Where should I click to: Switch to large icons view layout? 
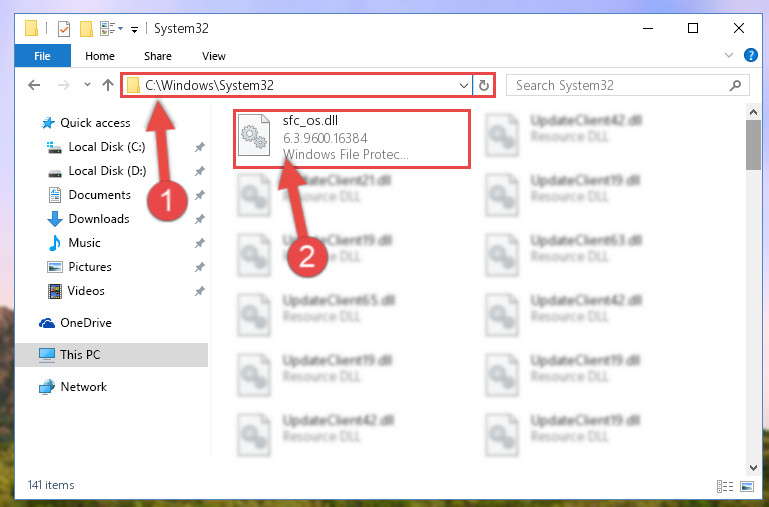[747, 486]
